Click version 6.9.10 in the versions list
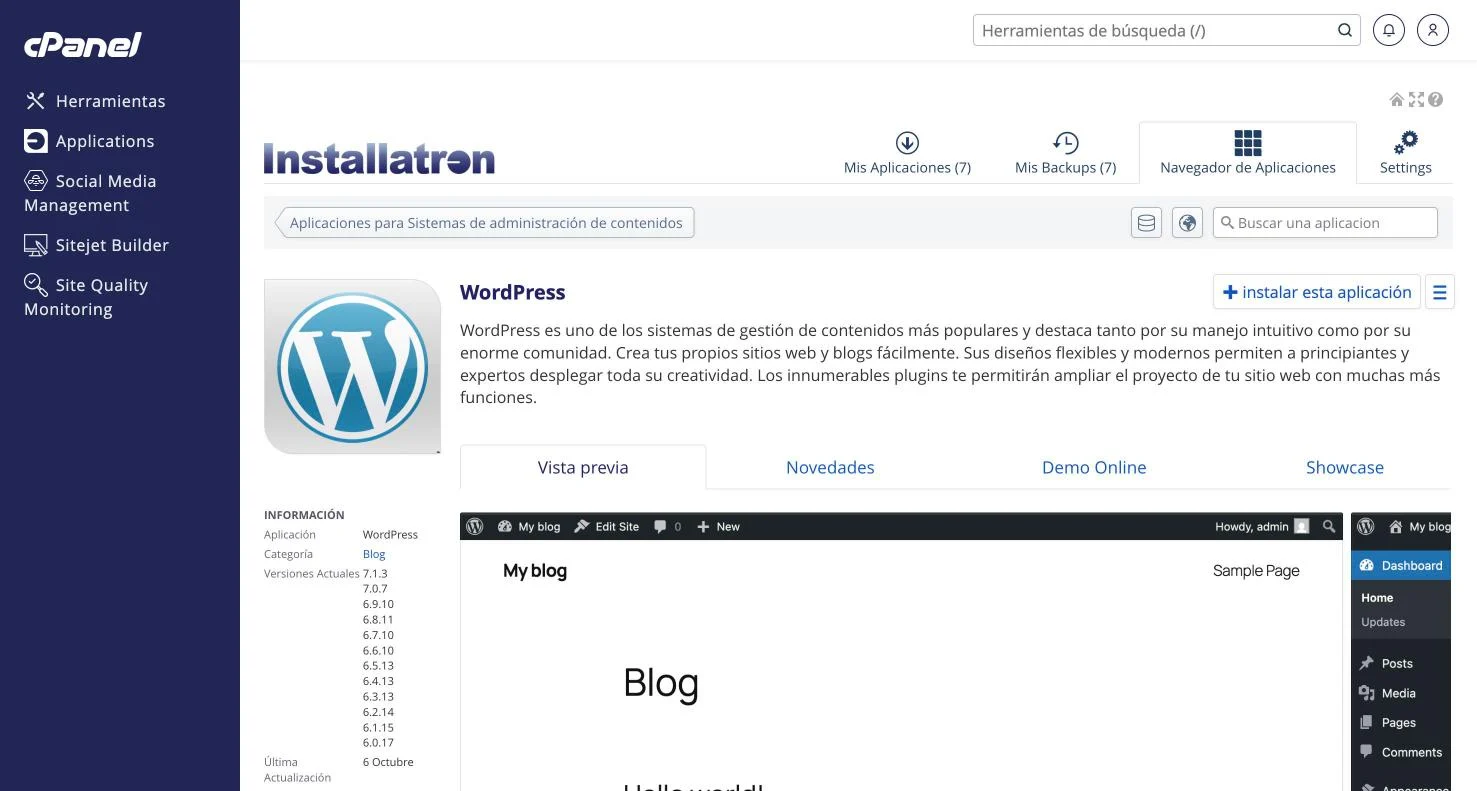The image size is (1477, 791). 378,604
